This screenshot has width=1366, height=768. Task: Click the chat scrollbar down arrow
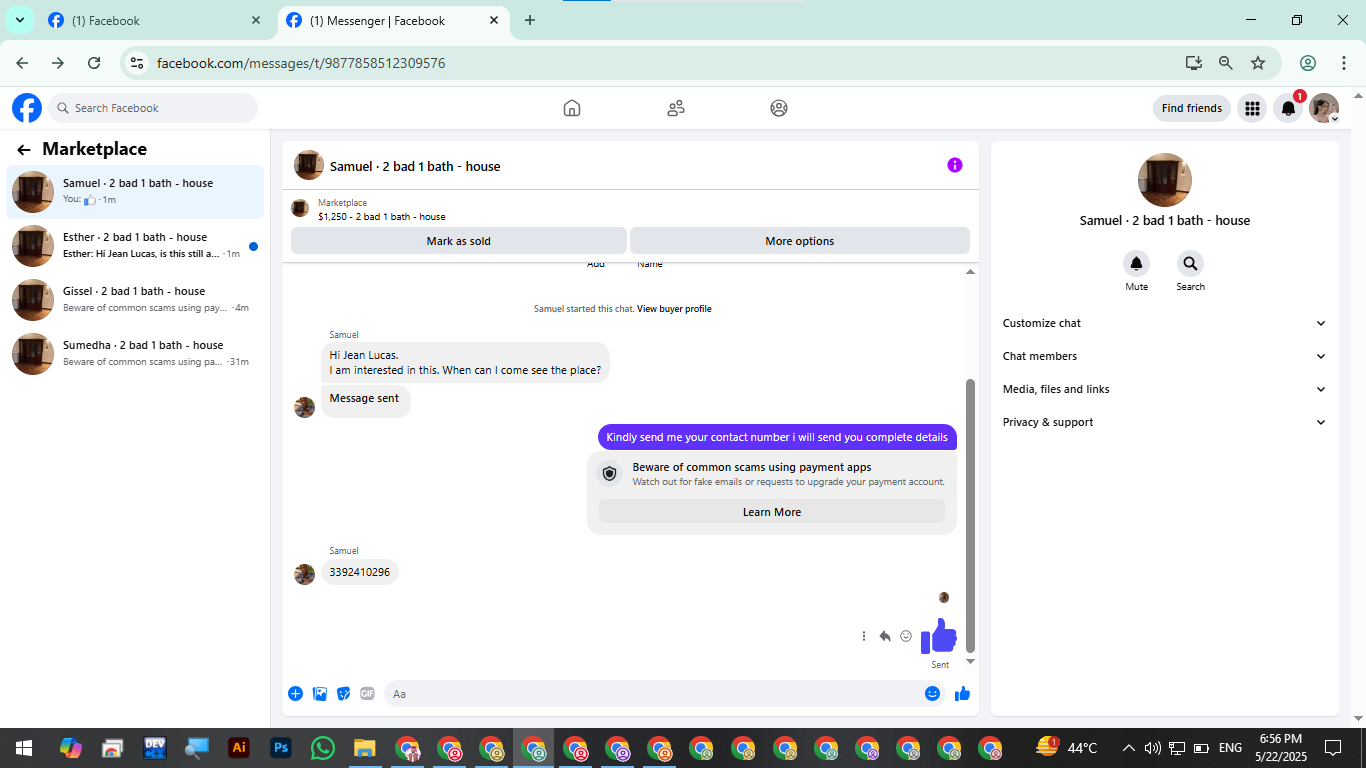pos(970,661)
